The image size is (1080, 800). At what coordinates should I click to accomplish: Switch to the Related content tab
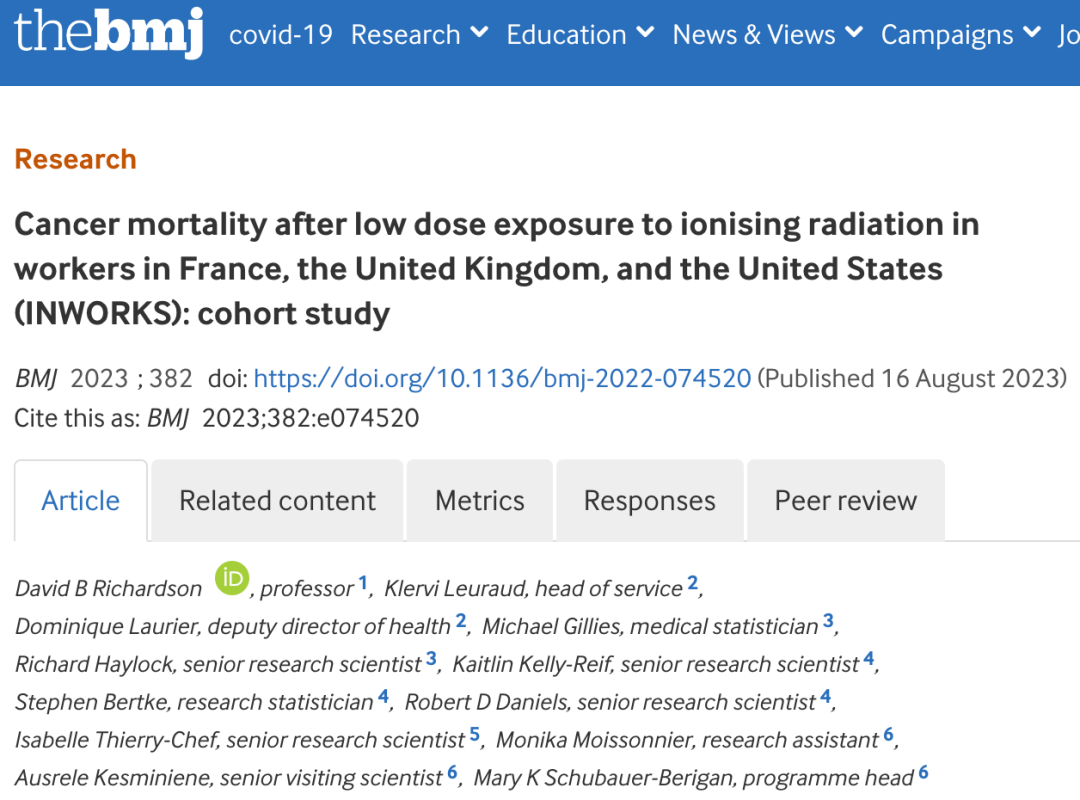point(277,501)
